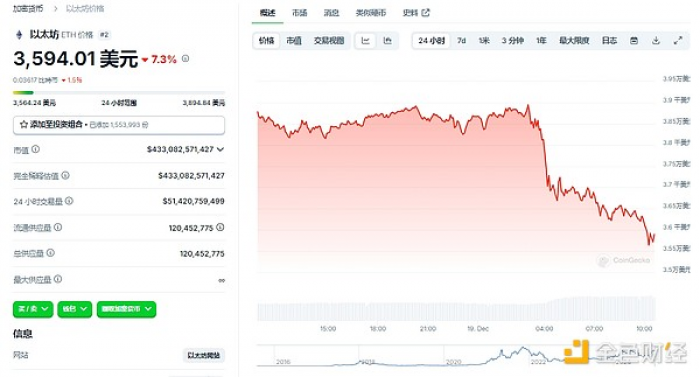This screenshot has height=377, width=700.
Task: Open the News tab
Action: [331, 13]
